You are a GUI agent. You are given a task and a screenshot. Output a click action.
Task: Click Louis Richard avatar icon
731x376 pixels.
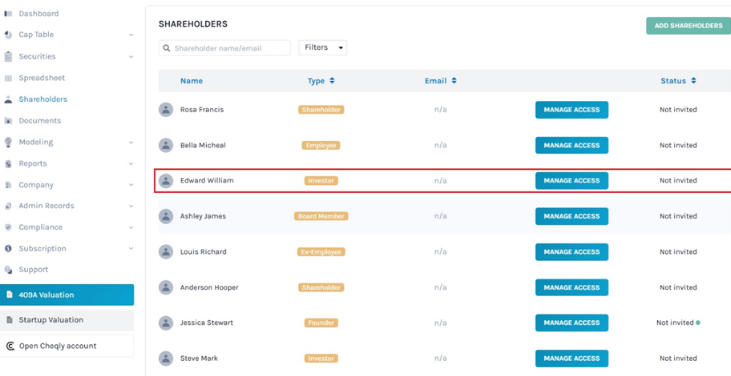point(166,252)
